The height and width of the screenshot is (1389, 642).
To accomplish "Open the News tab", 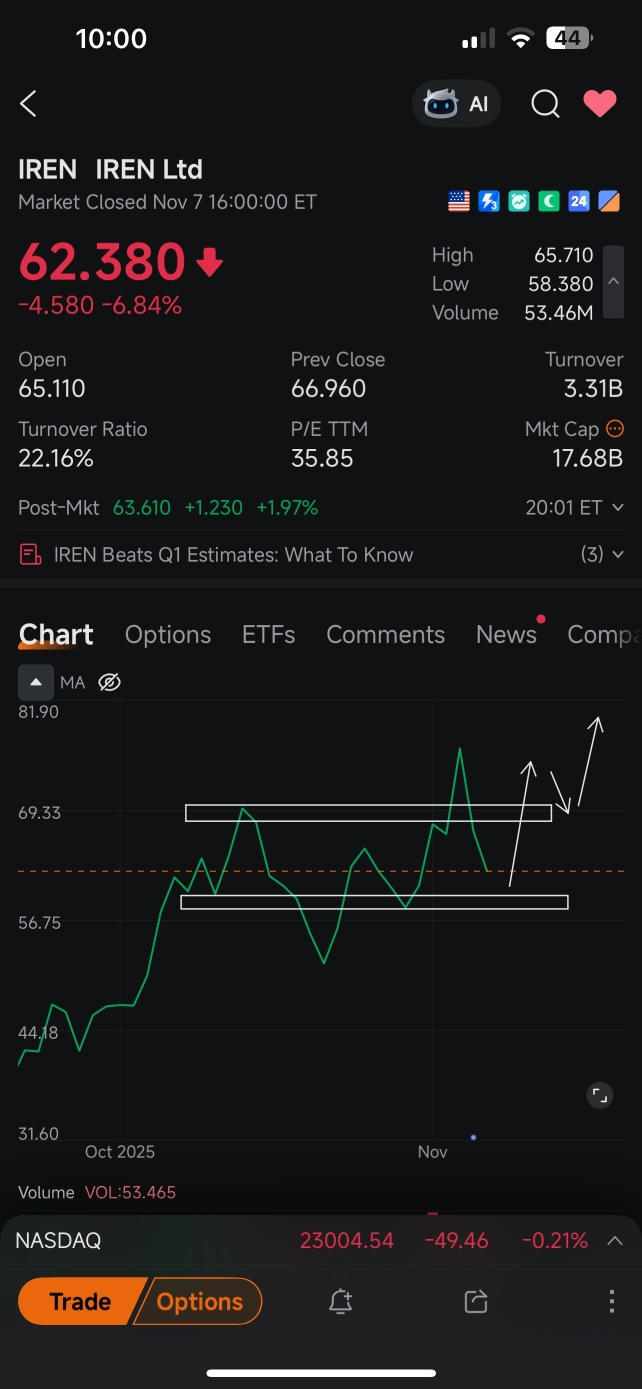I will [506, 635].
